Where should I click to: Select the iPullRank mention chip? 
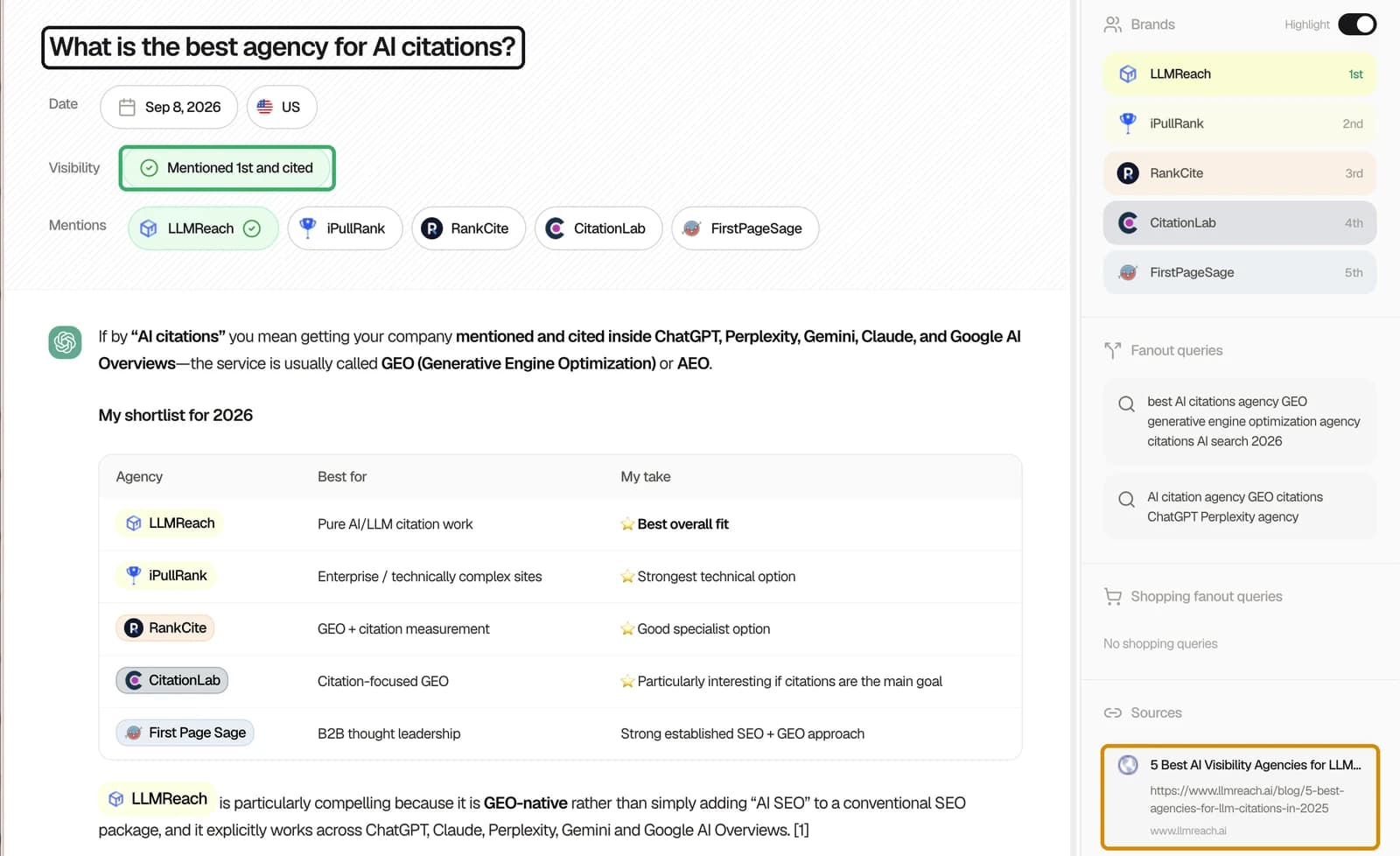(345, 228)
